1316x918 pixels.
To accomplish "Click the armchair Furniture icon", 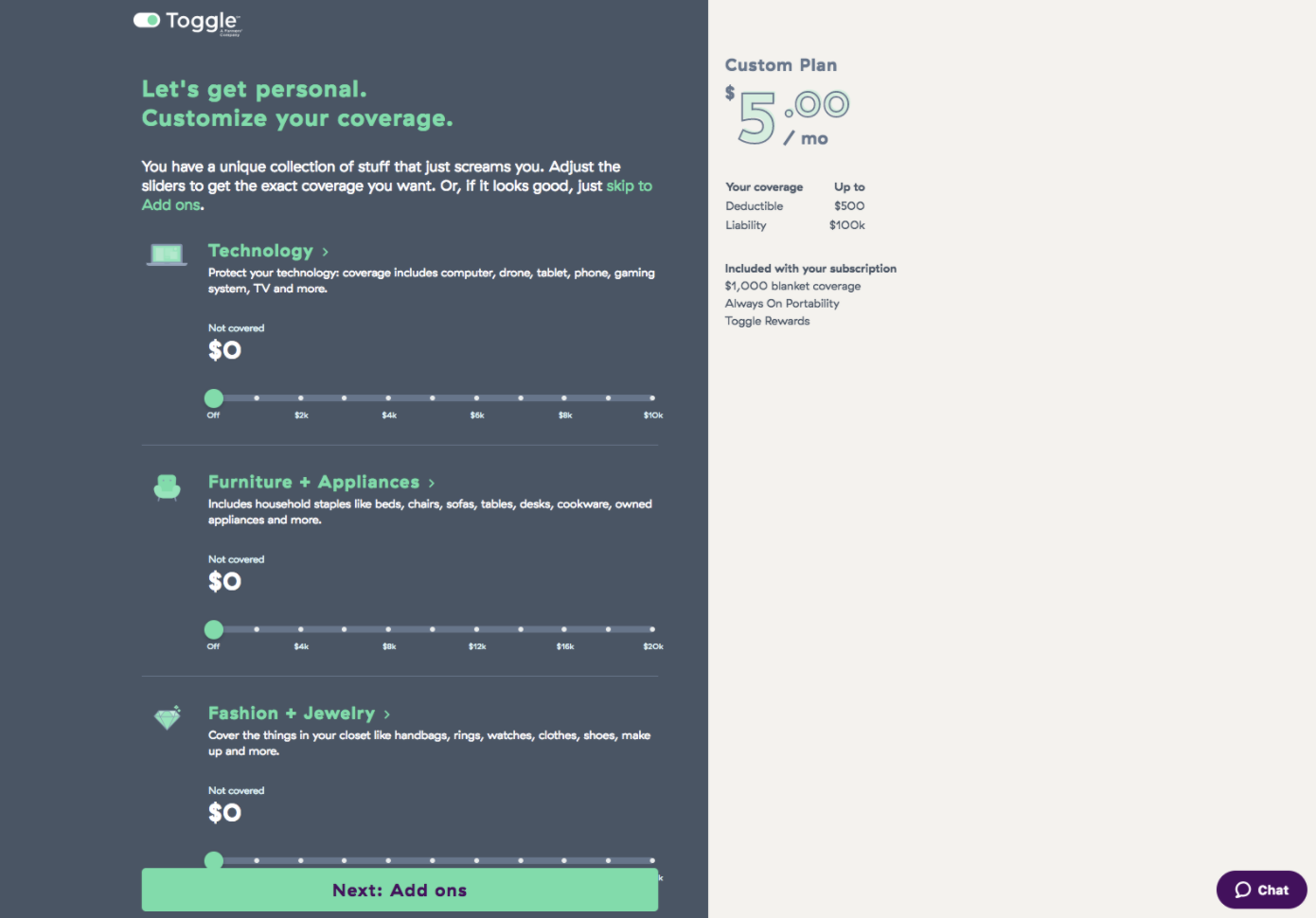I will 167,487.
